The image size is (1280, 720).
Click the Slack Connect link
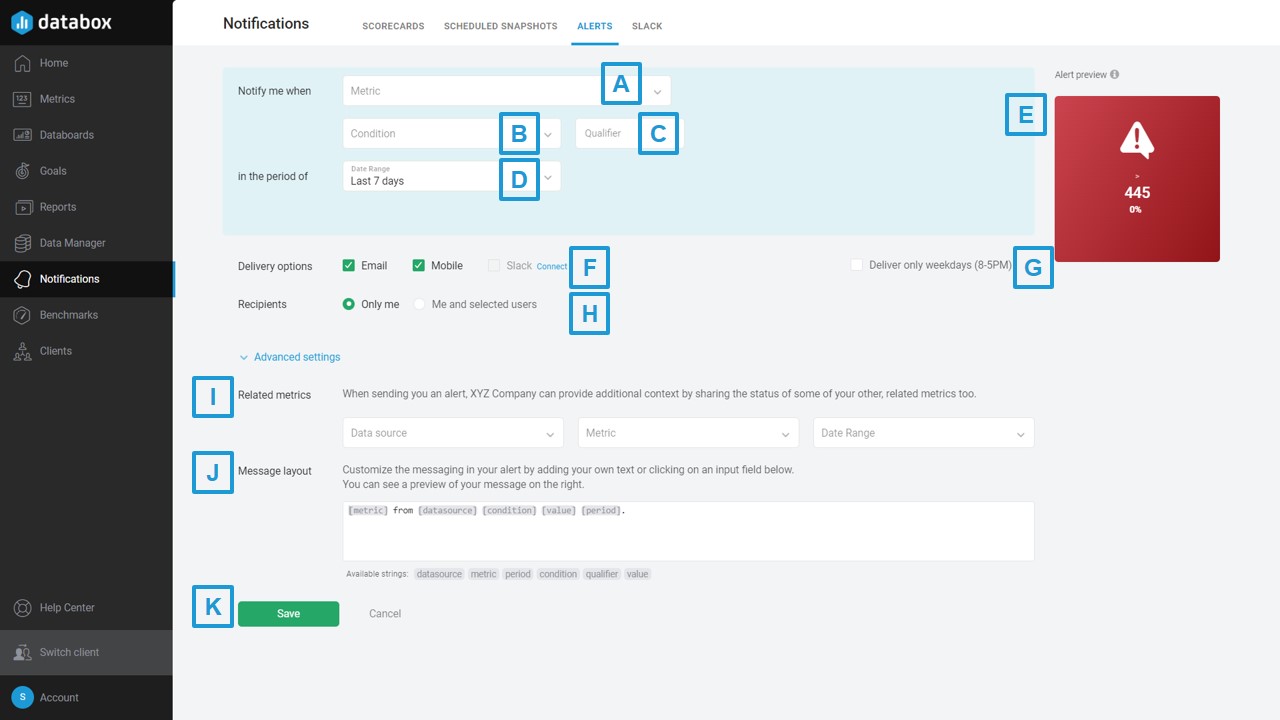pyautogui.click(x=552, y=267)
